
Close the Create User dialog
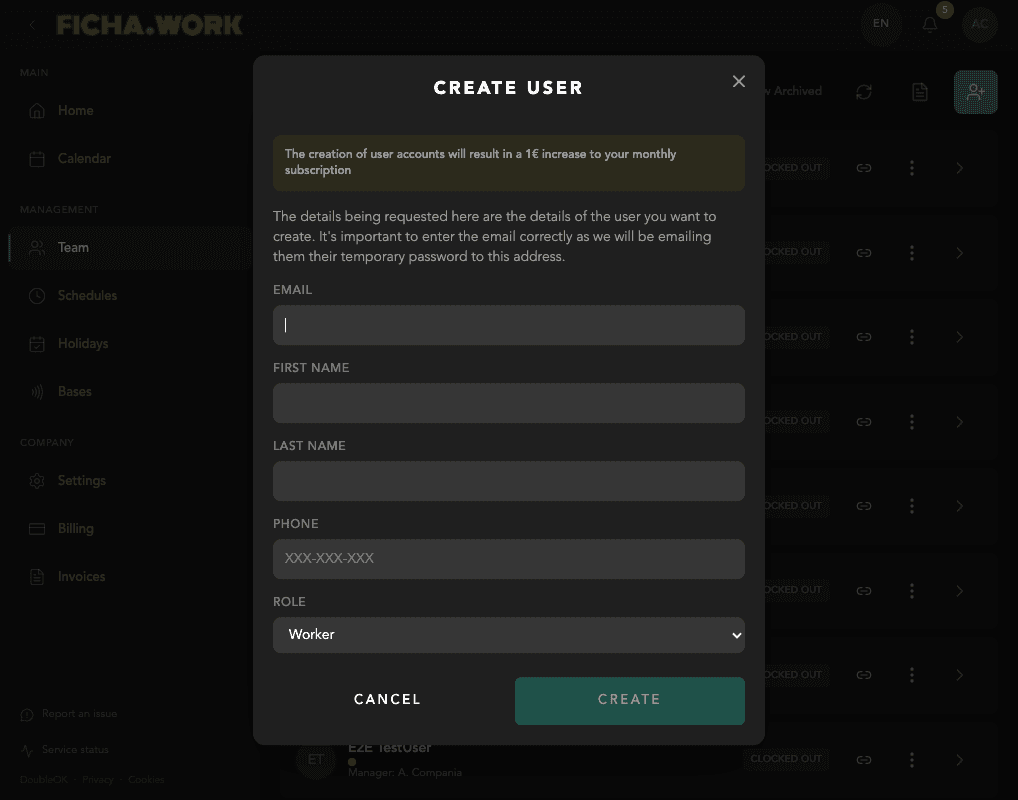coord(738,81)
